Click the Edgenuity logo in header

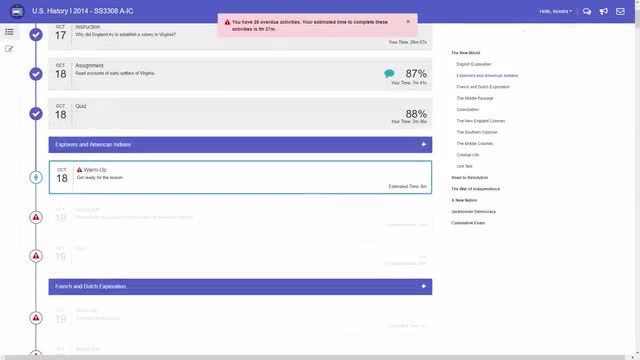[x=17, y=11]
